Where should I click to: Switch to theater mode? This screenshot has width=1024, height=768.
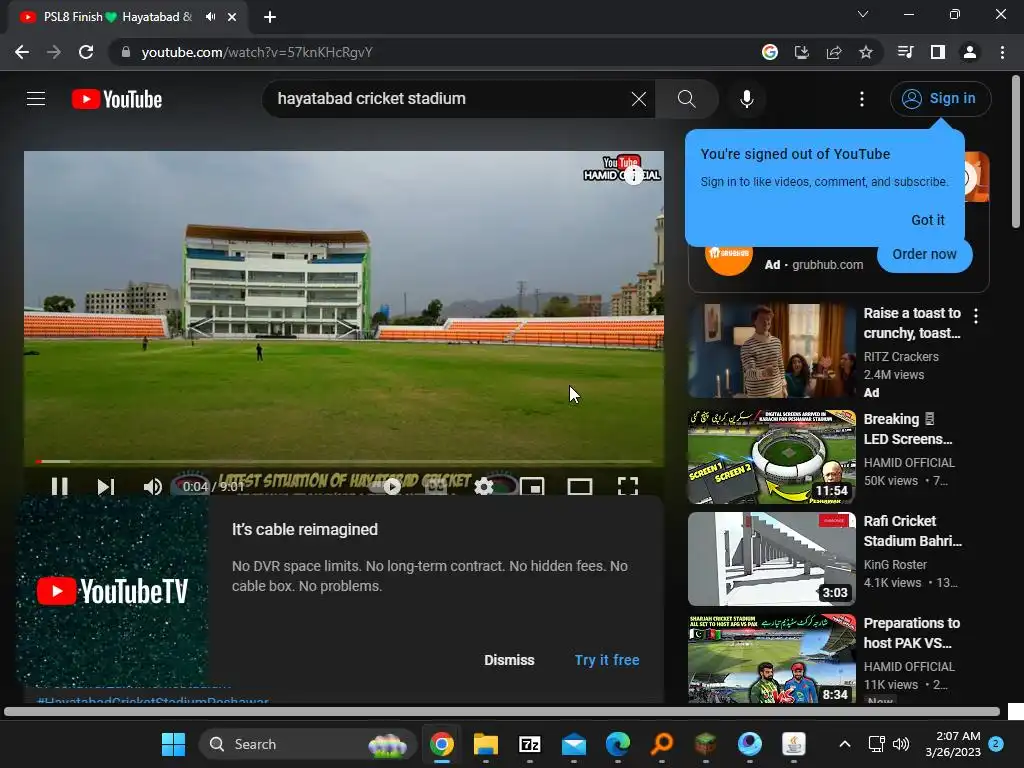(x=580, y=486)
